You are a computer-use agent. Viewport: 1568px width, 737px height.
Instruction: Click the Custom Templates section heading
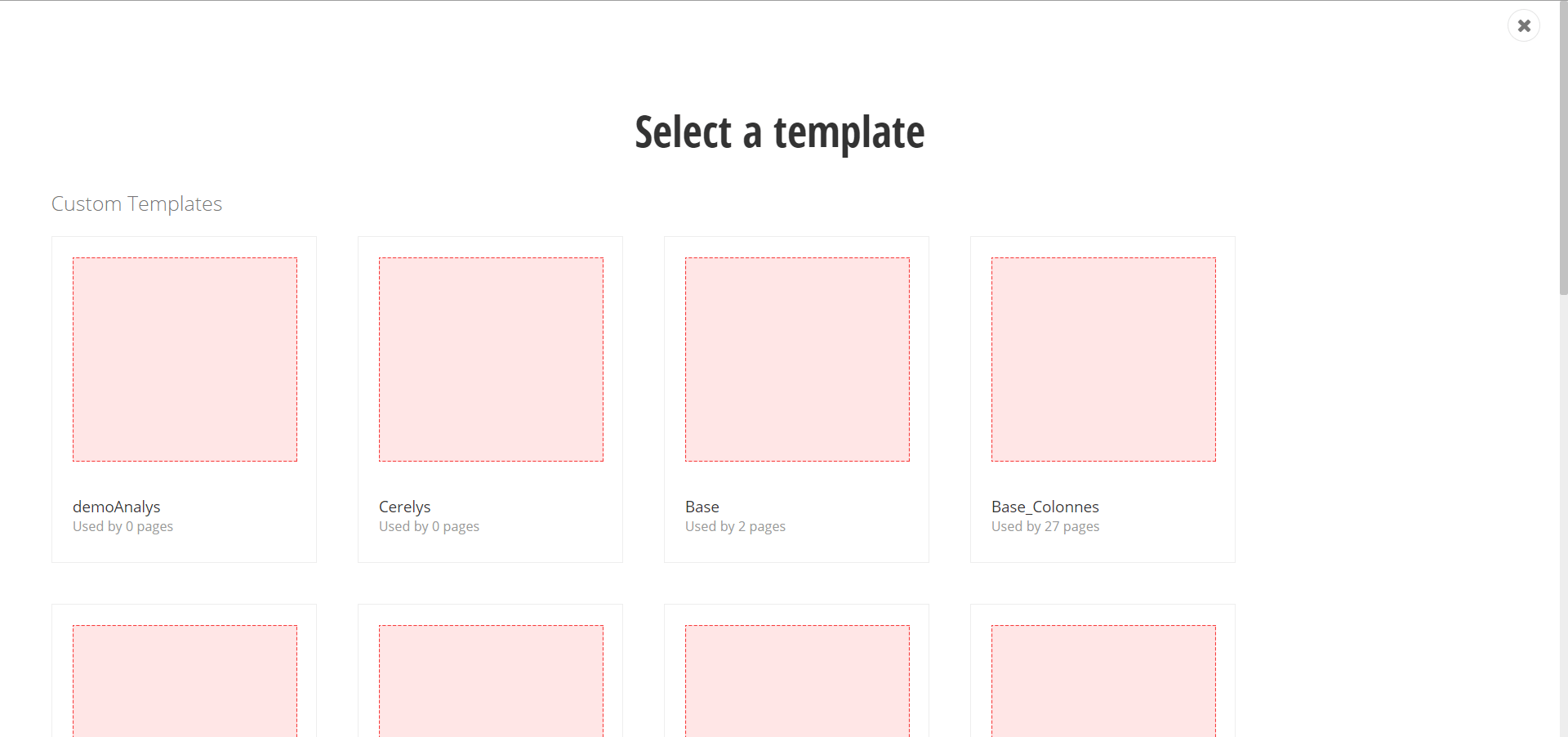(136, 203)
